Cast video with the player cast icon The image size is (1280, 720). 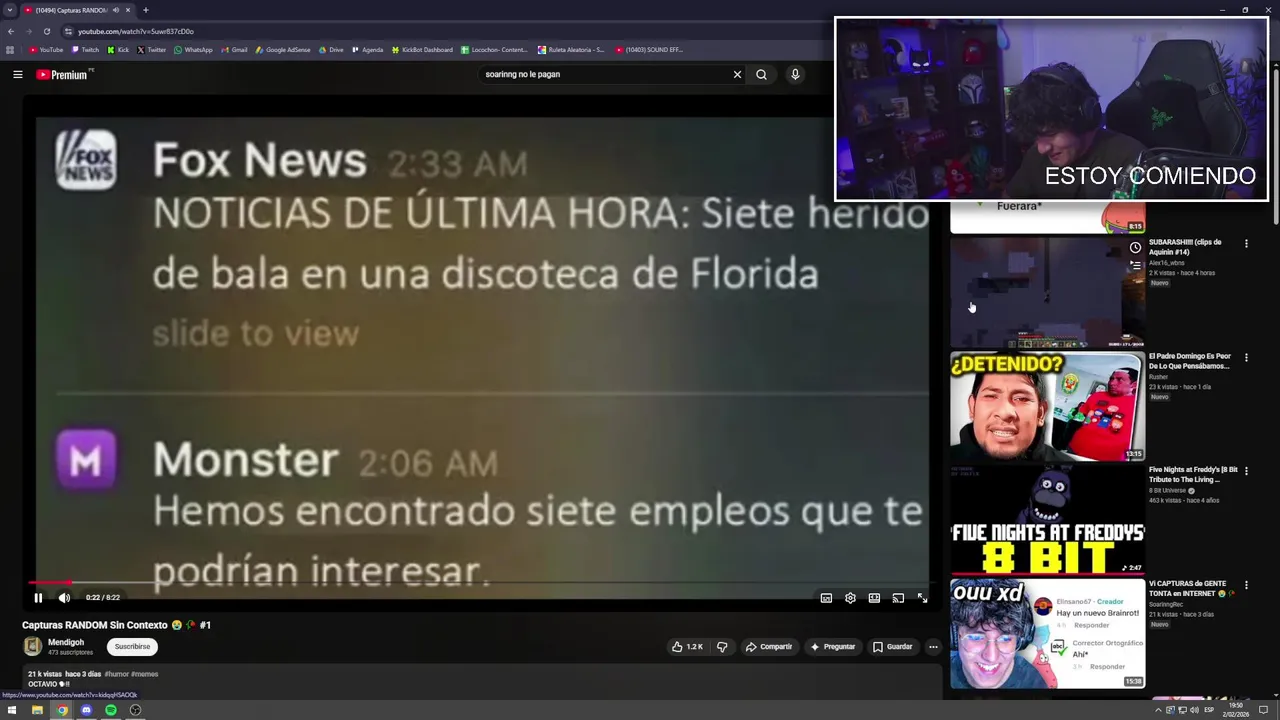click(898, 598)
